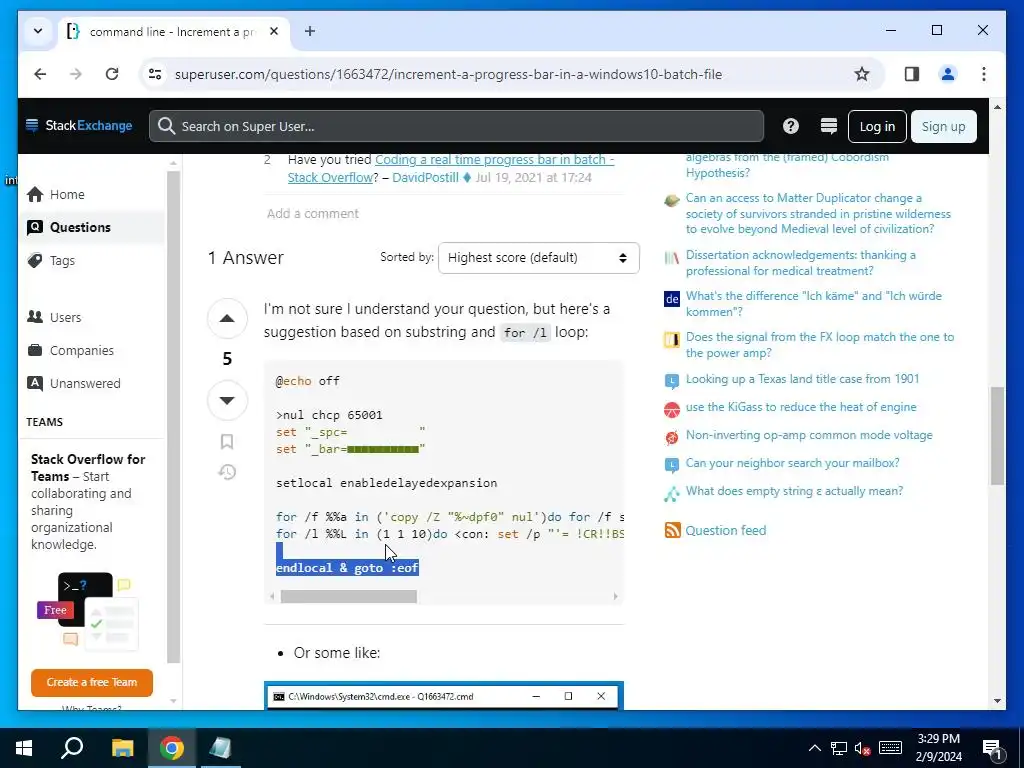Viewport: 1024px width, 768px height.
Task: Open the Chrome profile avatar
Action: 948,74
